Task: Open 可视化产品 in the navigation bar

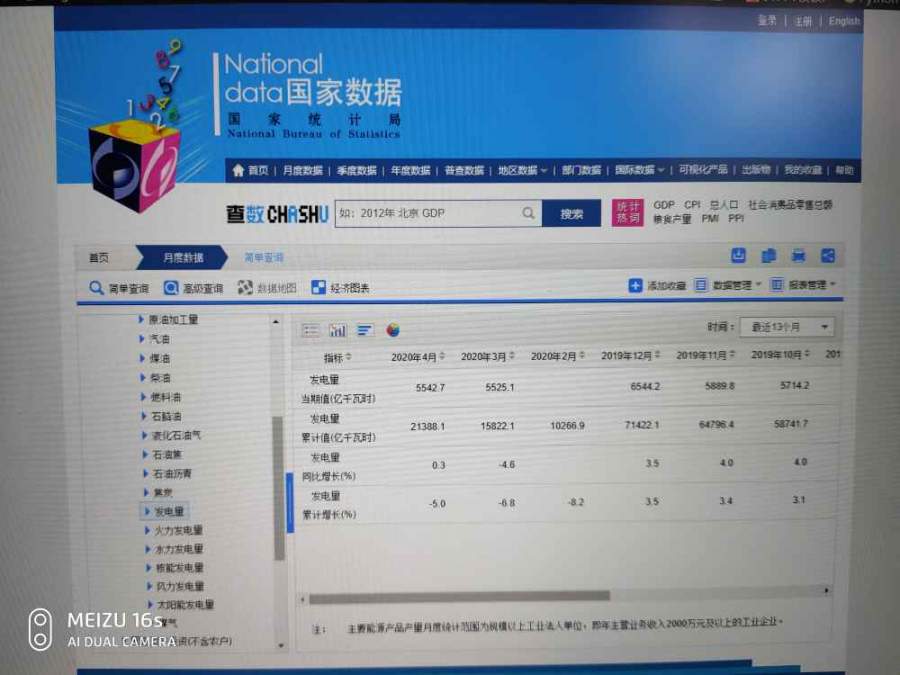Action: pyautogui.click(x=703, y=169)
